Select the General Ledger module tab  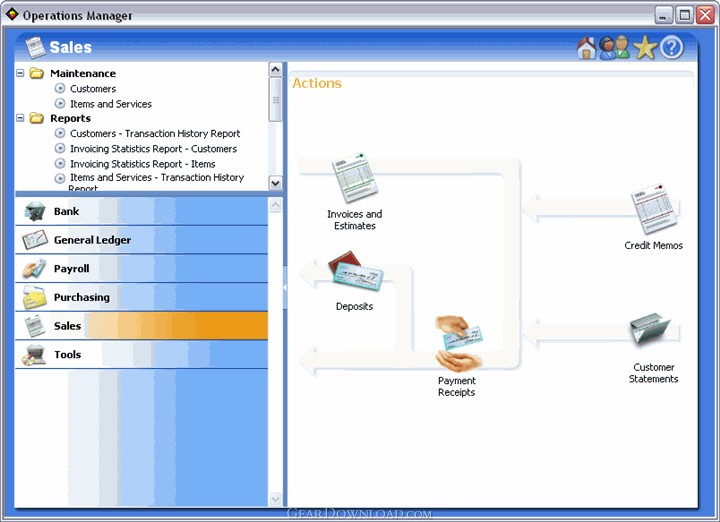pos(141,240)
